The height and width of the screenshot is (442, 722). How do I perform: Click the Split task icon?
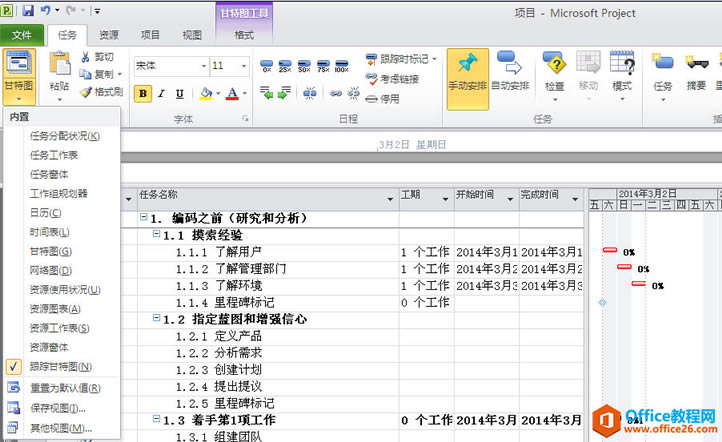click(x=309, y=93)
